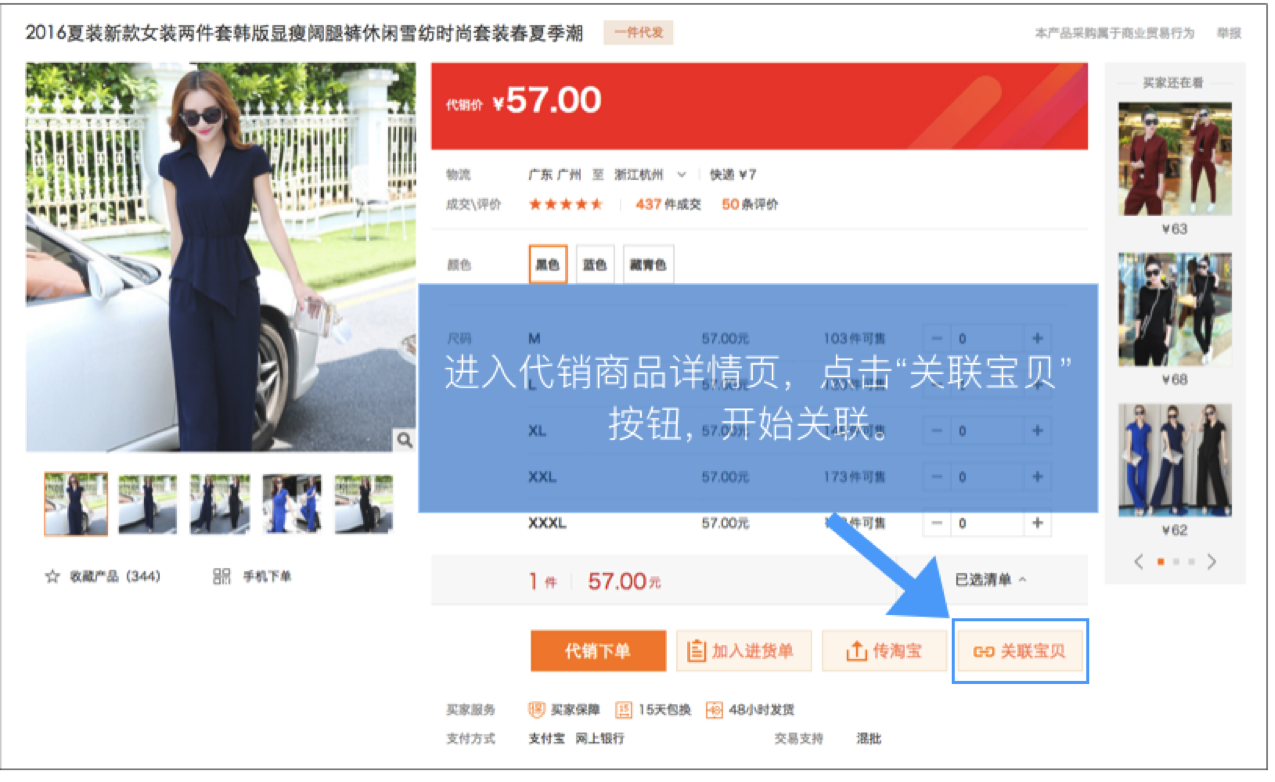Click the right arrow in 买家还在看 carousel
Screen dimensions: 1275x782
[1210, 562]
